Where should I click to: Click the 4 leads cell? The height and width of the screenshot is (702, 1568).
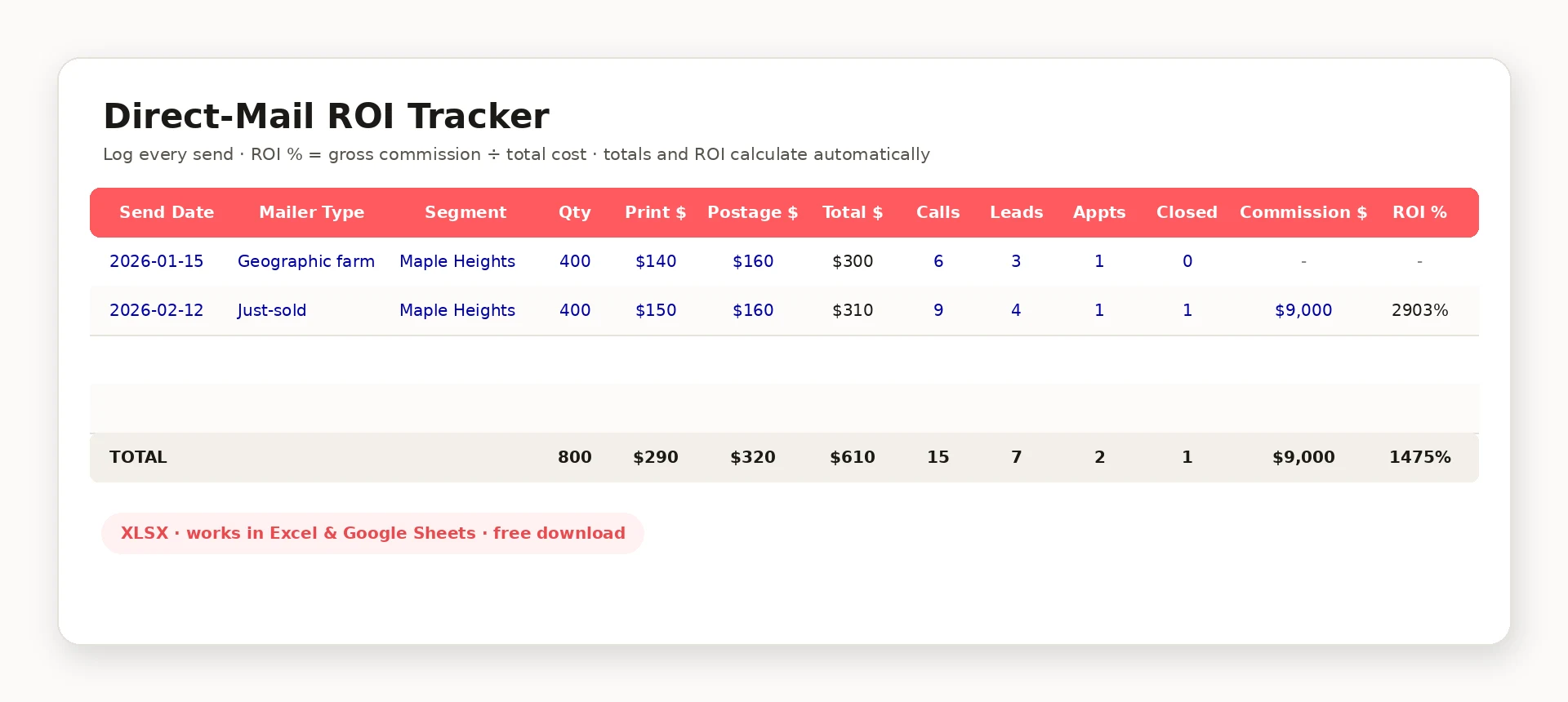(x=1017, y=310)
